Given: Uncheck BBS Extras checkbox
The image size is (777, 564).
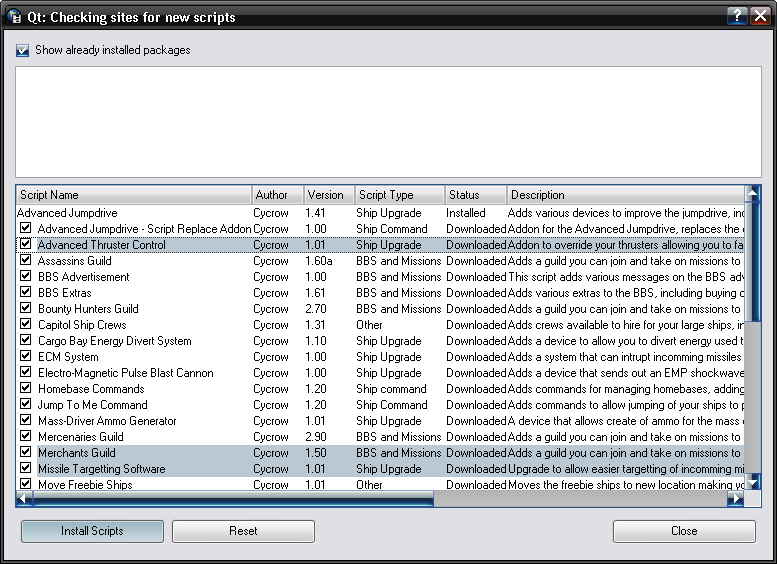Looking at the screenshot, I should [x=25, y=292].
